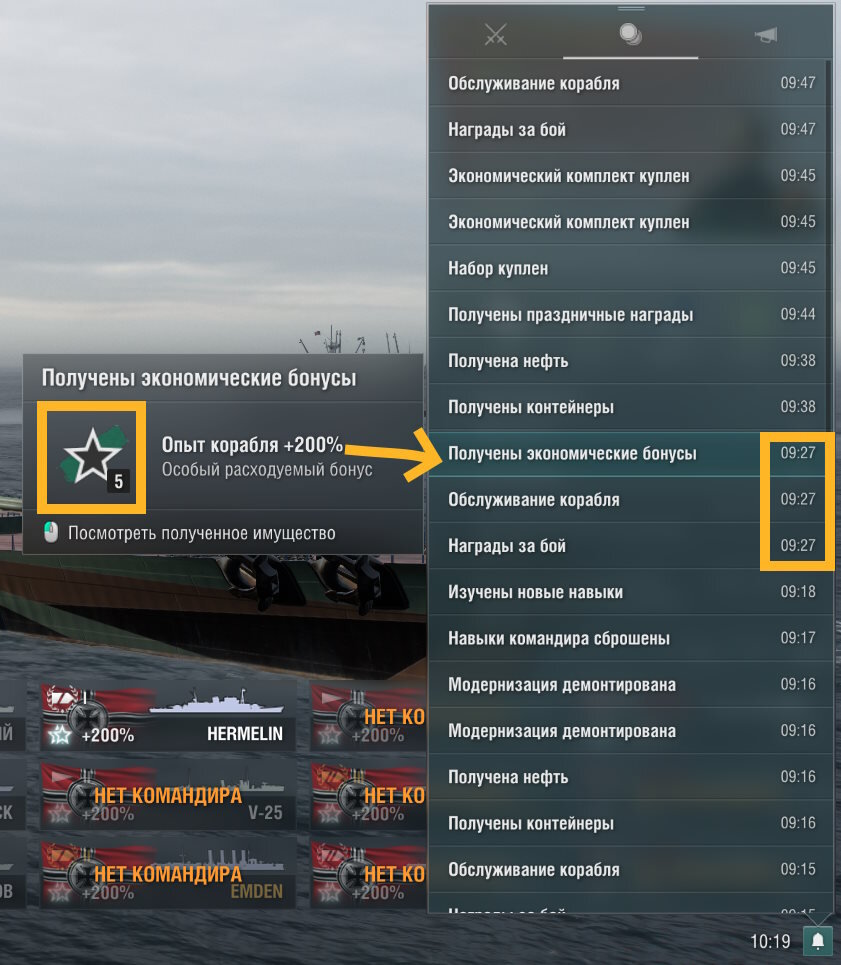
Task: Open "Получены контейнеры" notification at 09:16
Action: [630, 823]
